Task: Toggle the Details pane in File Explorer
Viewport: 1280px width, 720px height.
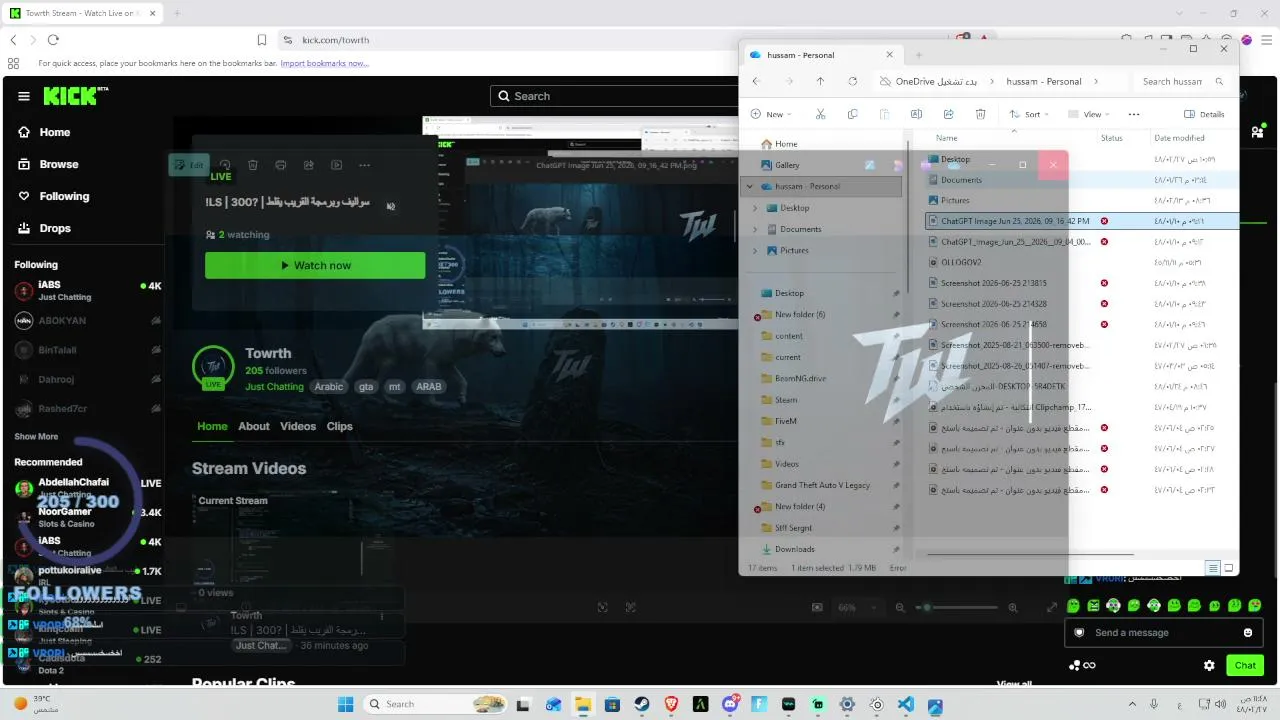Action: (1204, 114)
